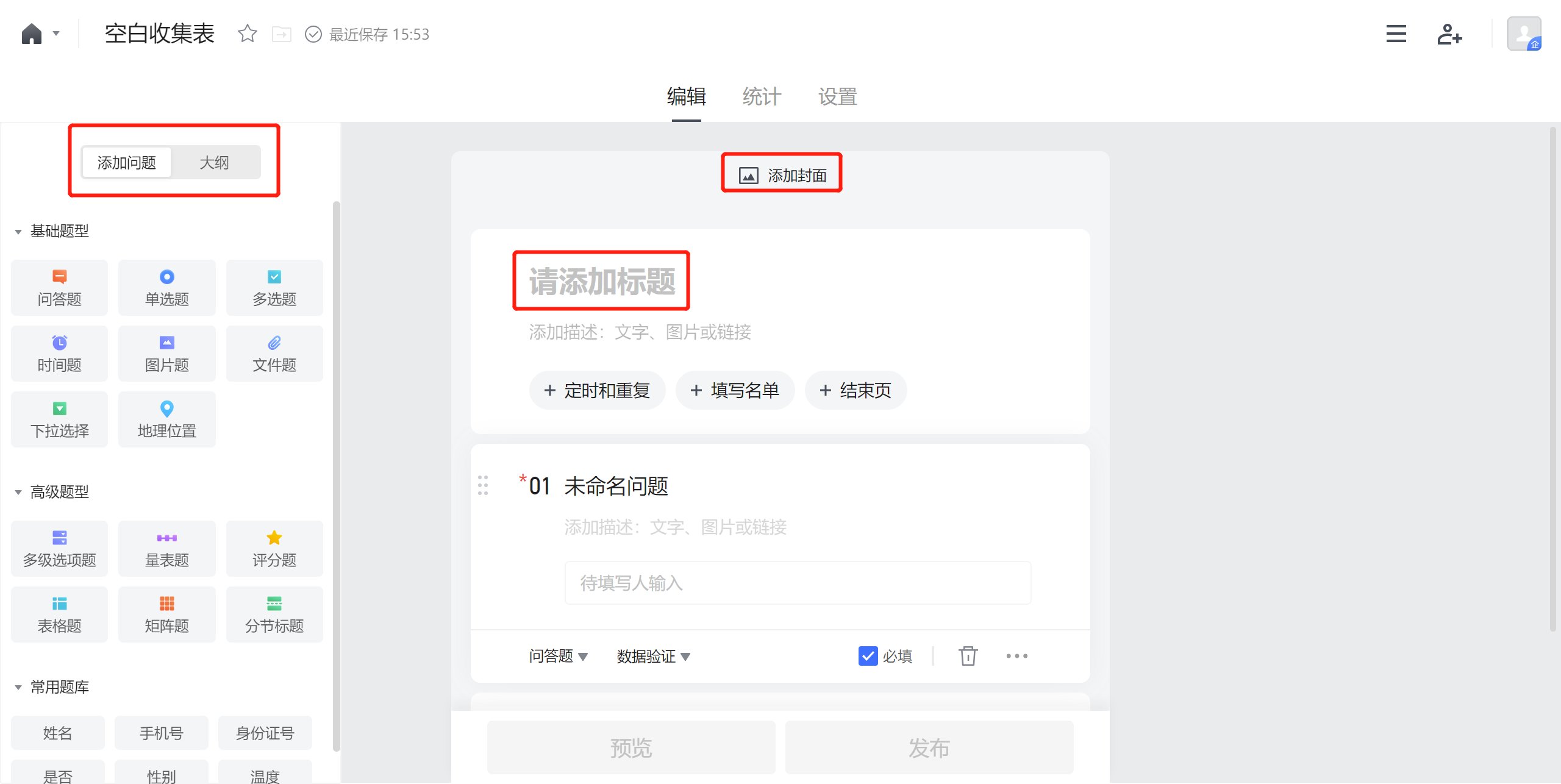Open more options for question 01

coord(1016,656)
